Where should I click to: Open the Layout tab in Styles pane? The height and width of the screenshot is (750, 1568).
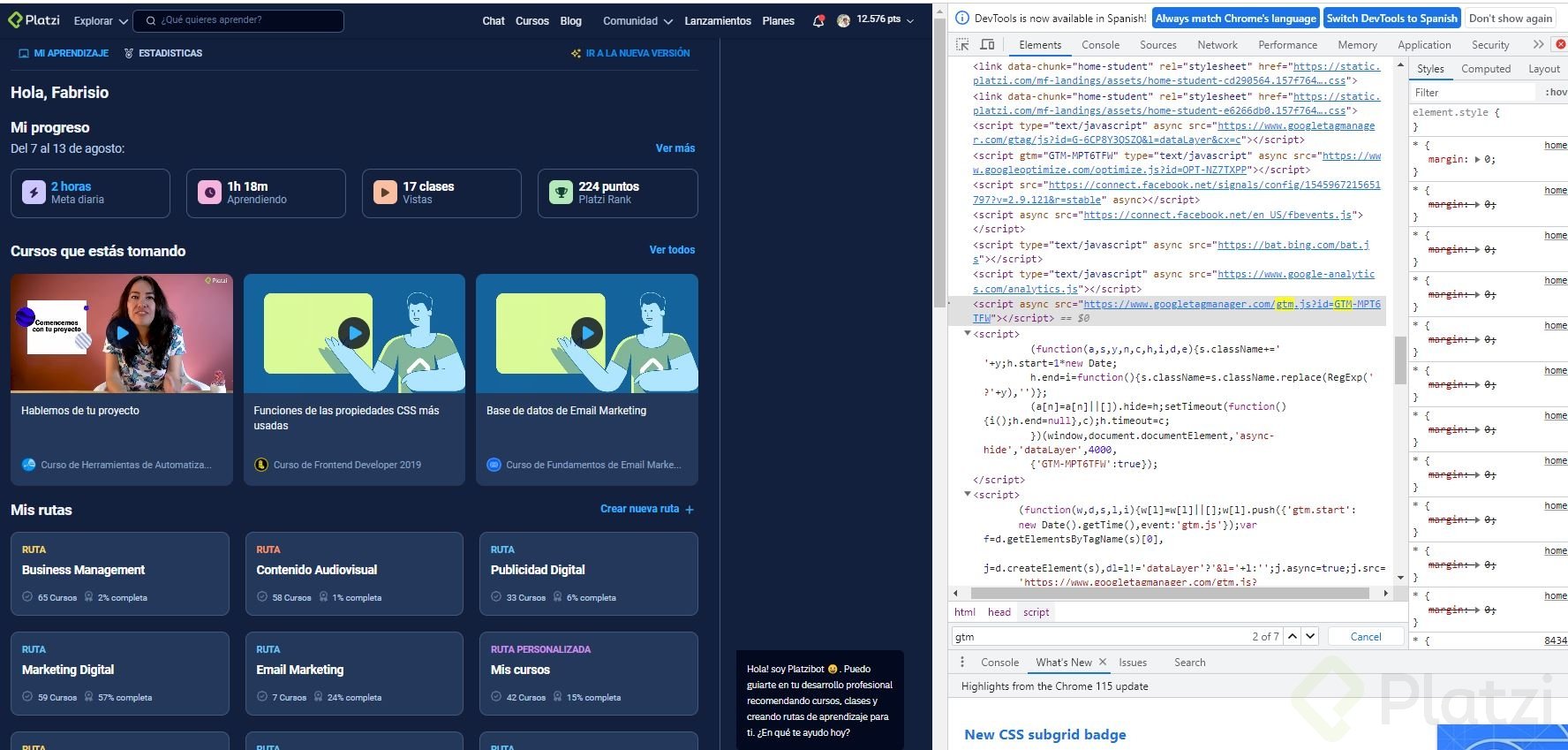pos(1544,68)
